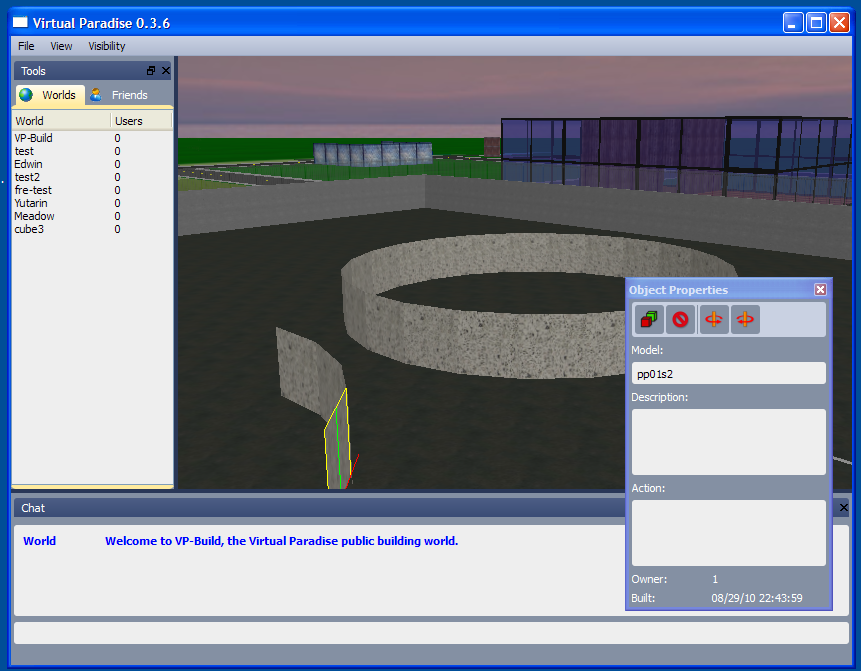Click the Action text area
This screenshot has width=861, height=671.
click(x=729, y=533)
